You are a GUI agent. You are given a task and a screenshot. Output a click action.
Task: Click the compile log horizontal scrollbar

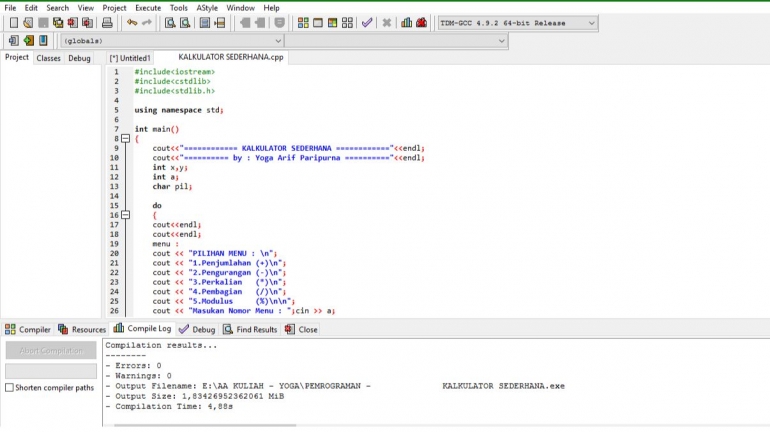point(205,425)
